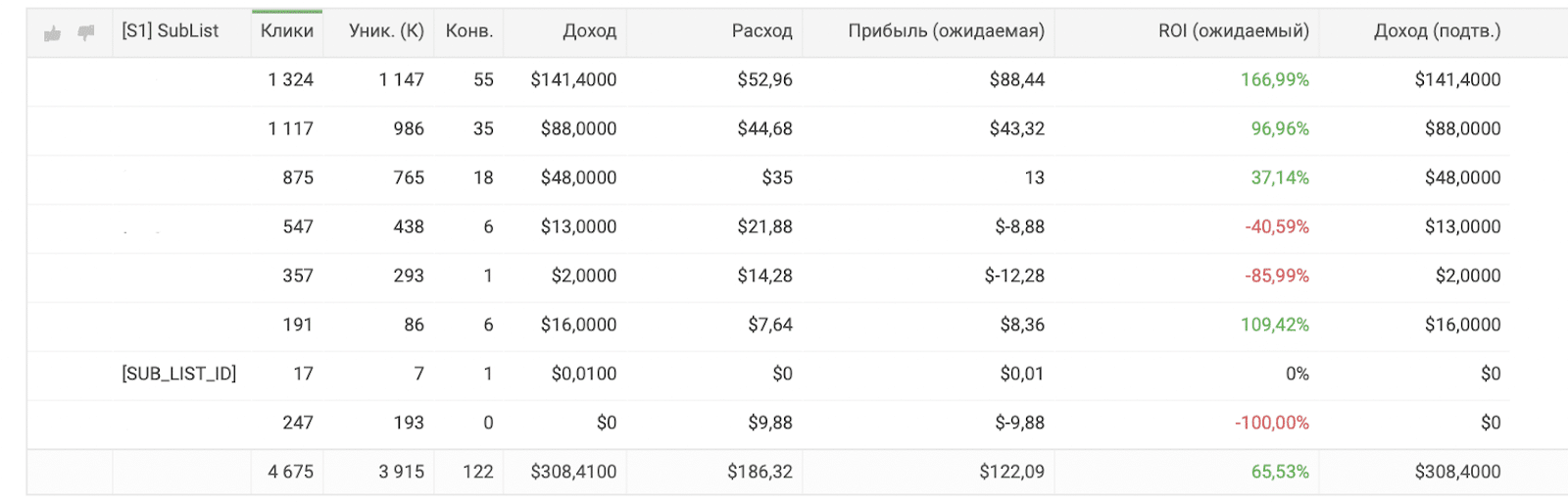Click the thumbs down icon in header
Screen dimensions: 1568x503
tap(86, 32)
